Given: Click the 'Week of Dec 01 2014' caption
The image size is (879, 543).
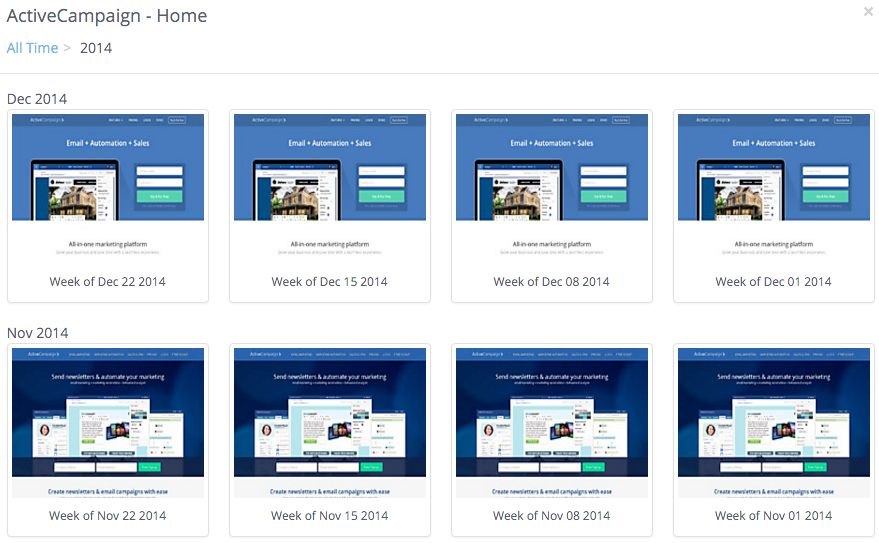Looking at the screenshot, I should [x=774, y=282].
